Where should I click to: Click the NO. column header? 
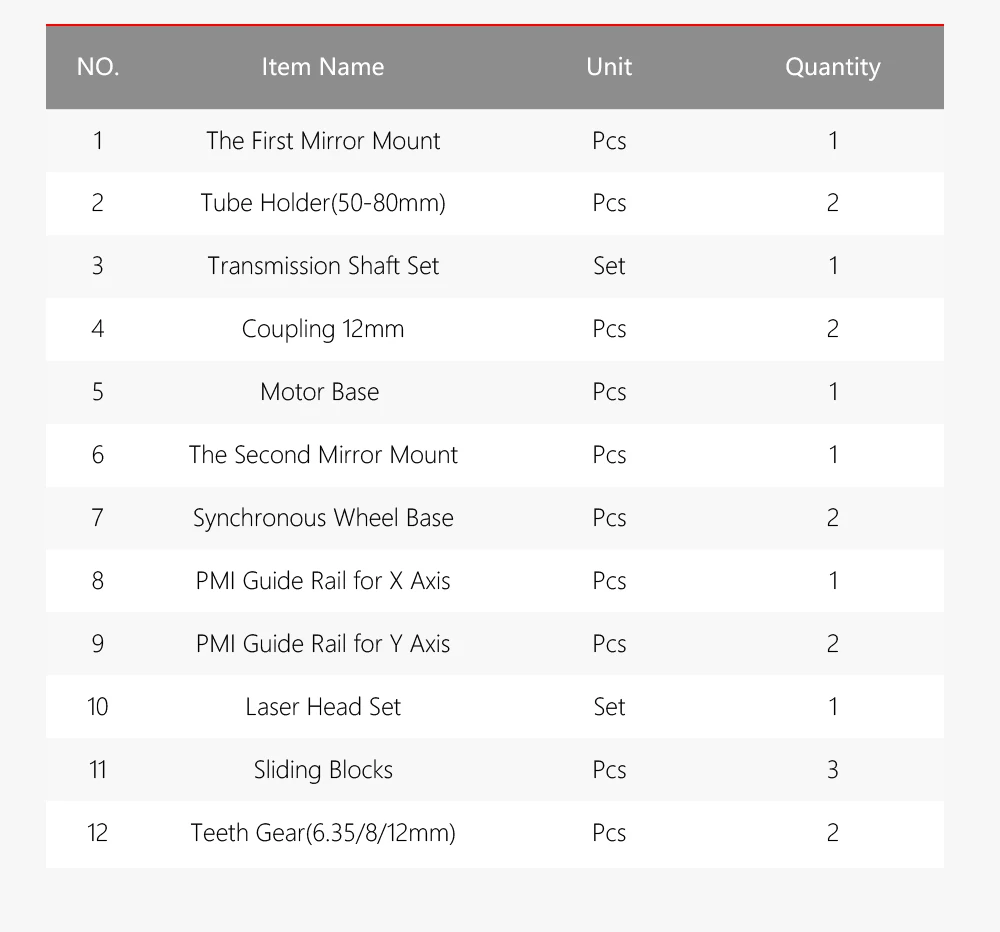[x=98, y=67]
